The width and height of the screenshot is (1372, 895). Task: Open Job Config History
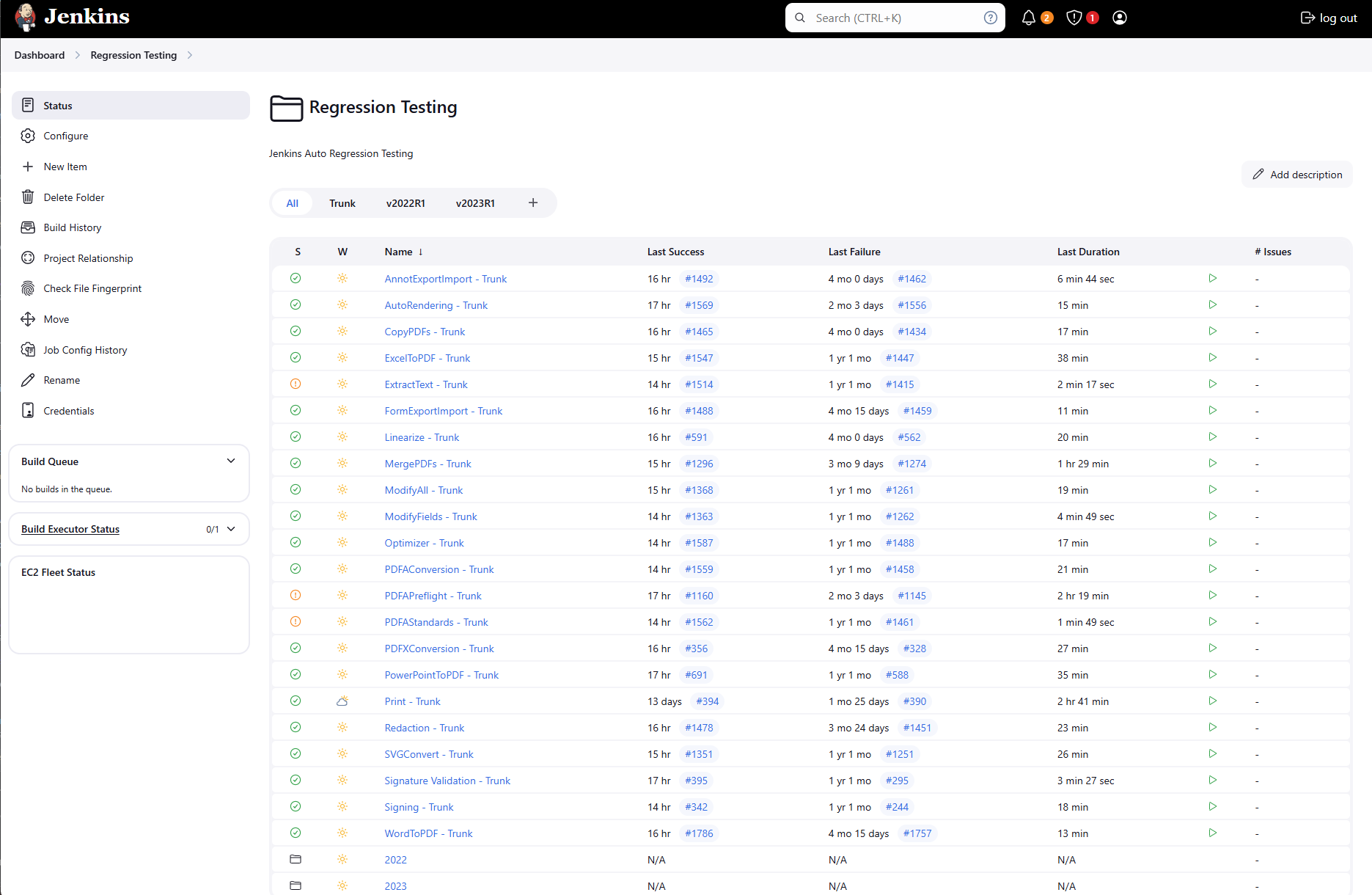85,350
